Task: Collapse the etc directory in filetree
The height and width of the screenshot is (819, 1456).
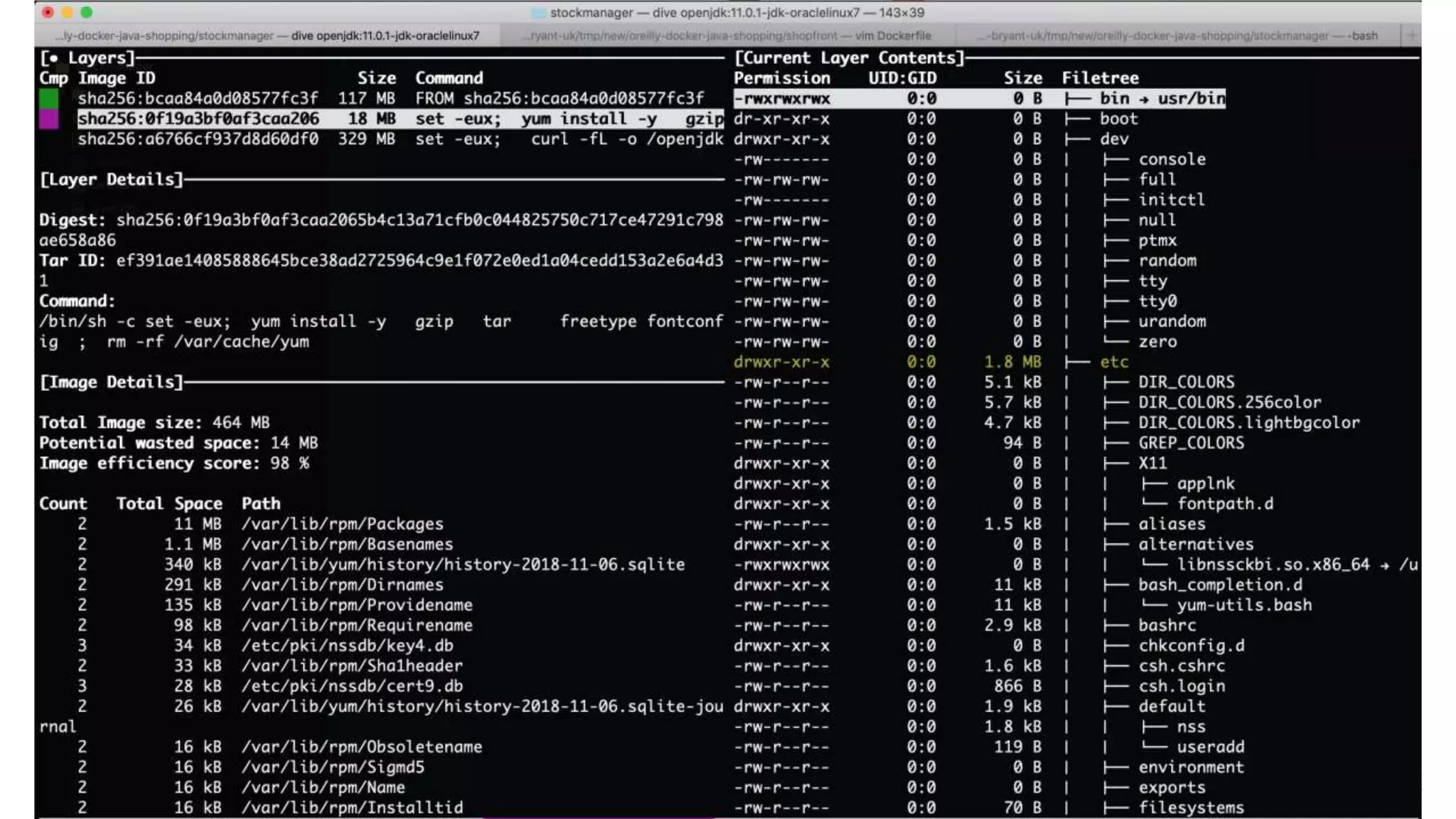Action: point(1113,362)
